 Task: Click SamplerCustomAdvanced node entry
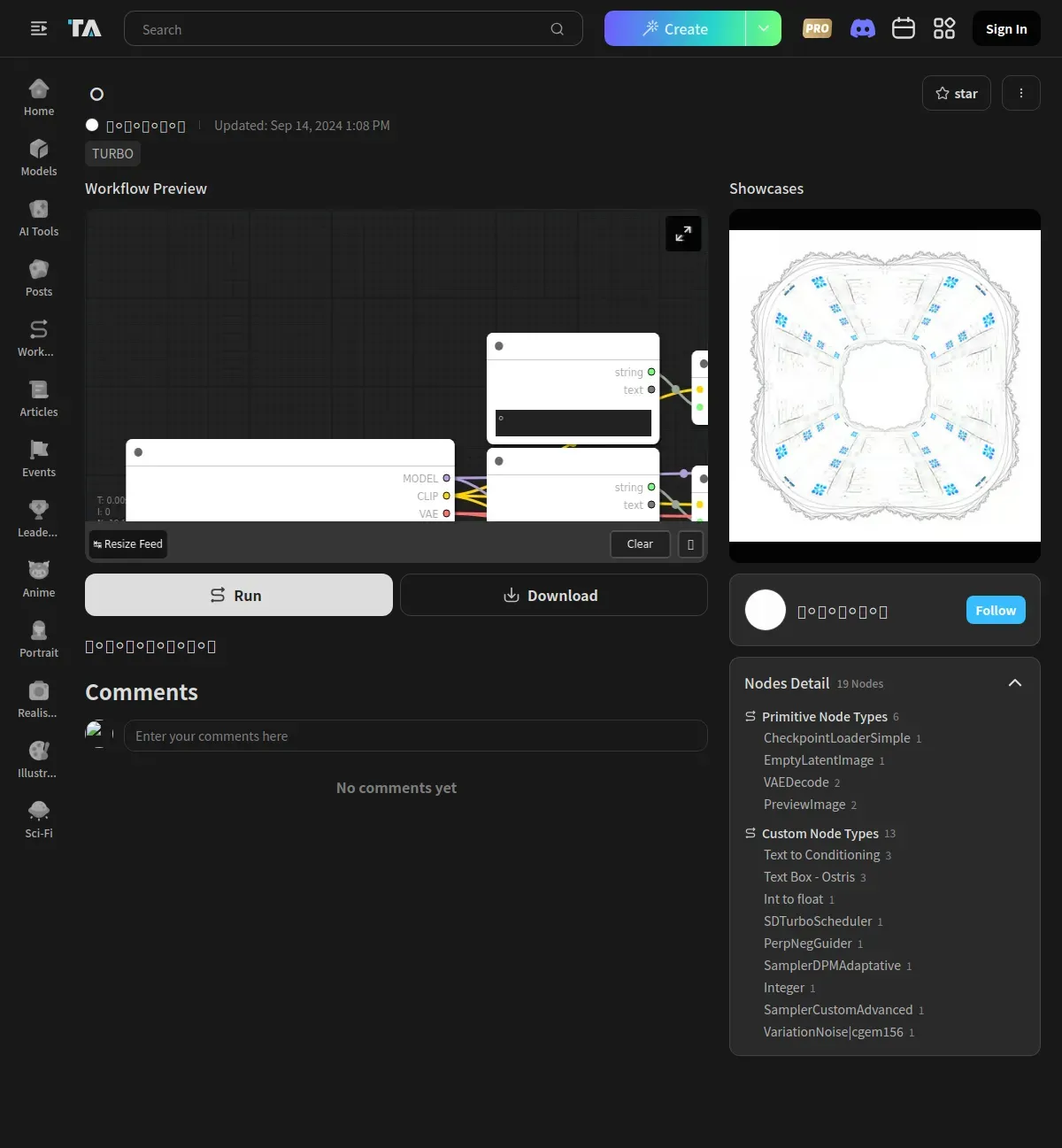click(838, 1009)
